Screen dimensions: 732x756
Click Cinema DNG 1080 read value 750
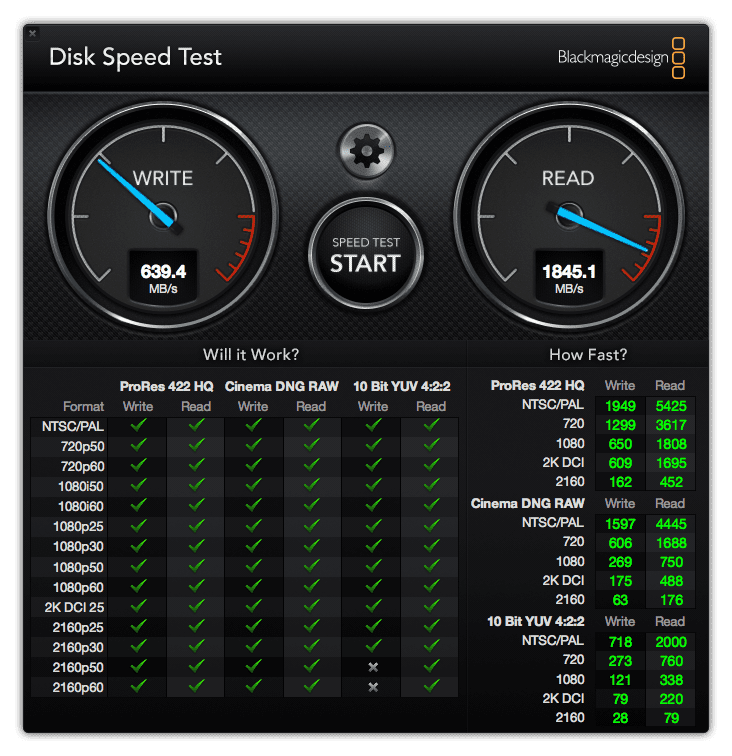tap(671, 562)
